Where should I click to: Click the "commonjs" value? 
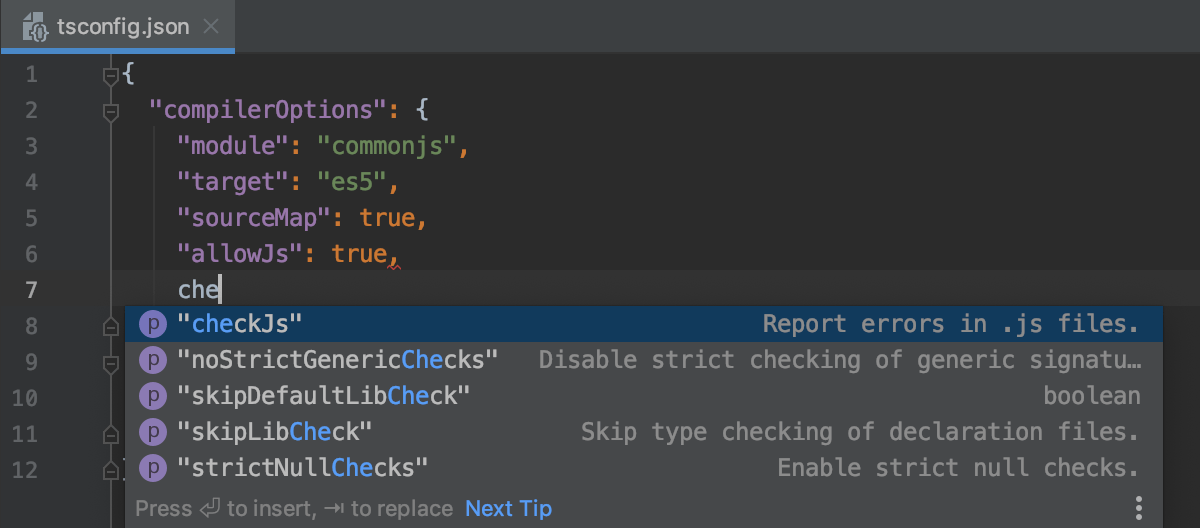click(x=387, y=146)
